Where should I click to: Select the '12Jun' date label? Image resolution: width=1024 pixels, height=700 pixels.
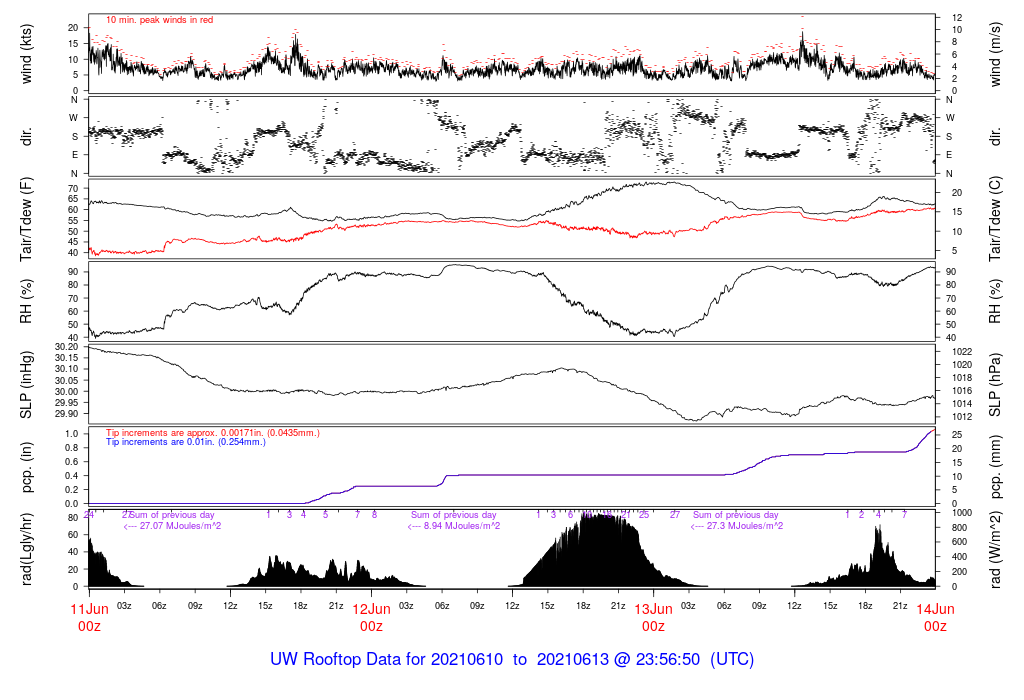(x=372, y=609)
